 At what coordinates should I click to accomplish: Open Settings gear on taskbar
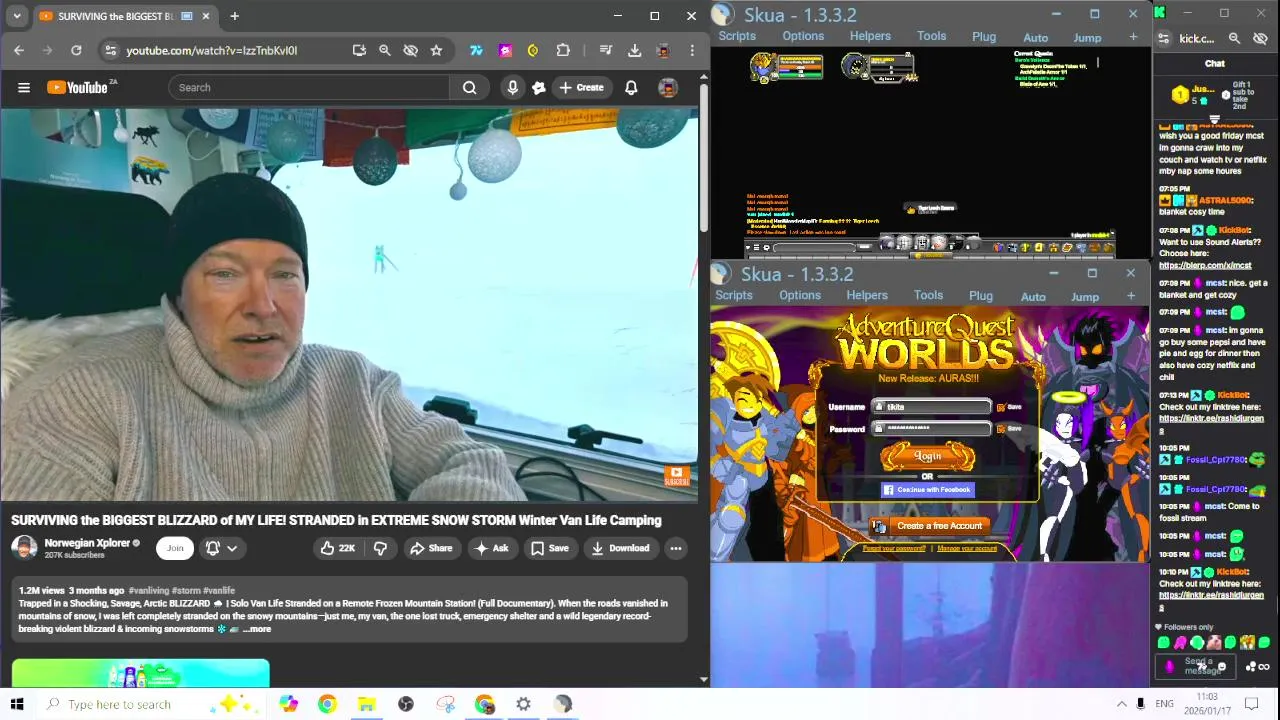coord(523,704)
